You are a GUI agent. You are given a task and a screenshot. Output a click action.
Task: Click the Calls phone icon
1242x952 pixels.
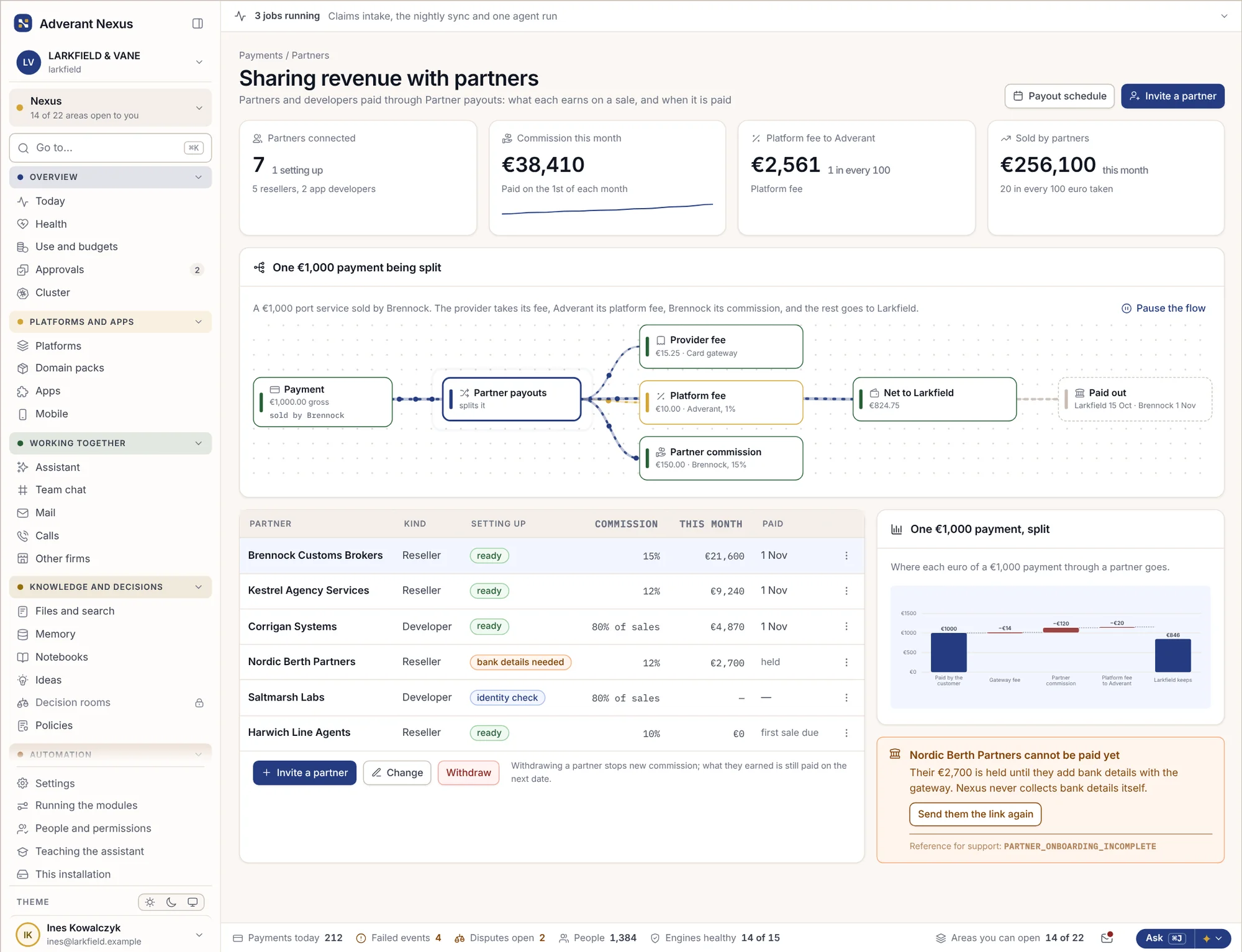pos(23,536)
